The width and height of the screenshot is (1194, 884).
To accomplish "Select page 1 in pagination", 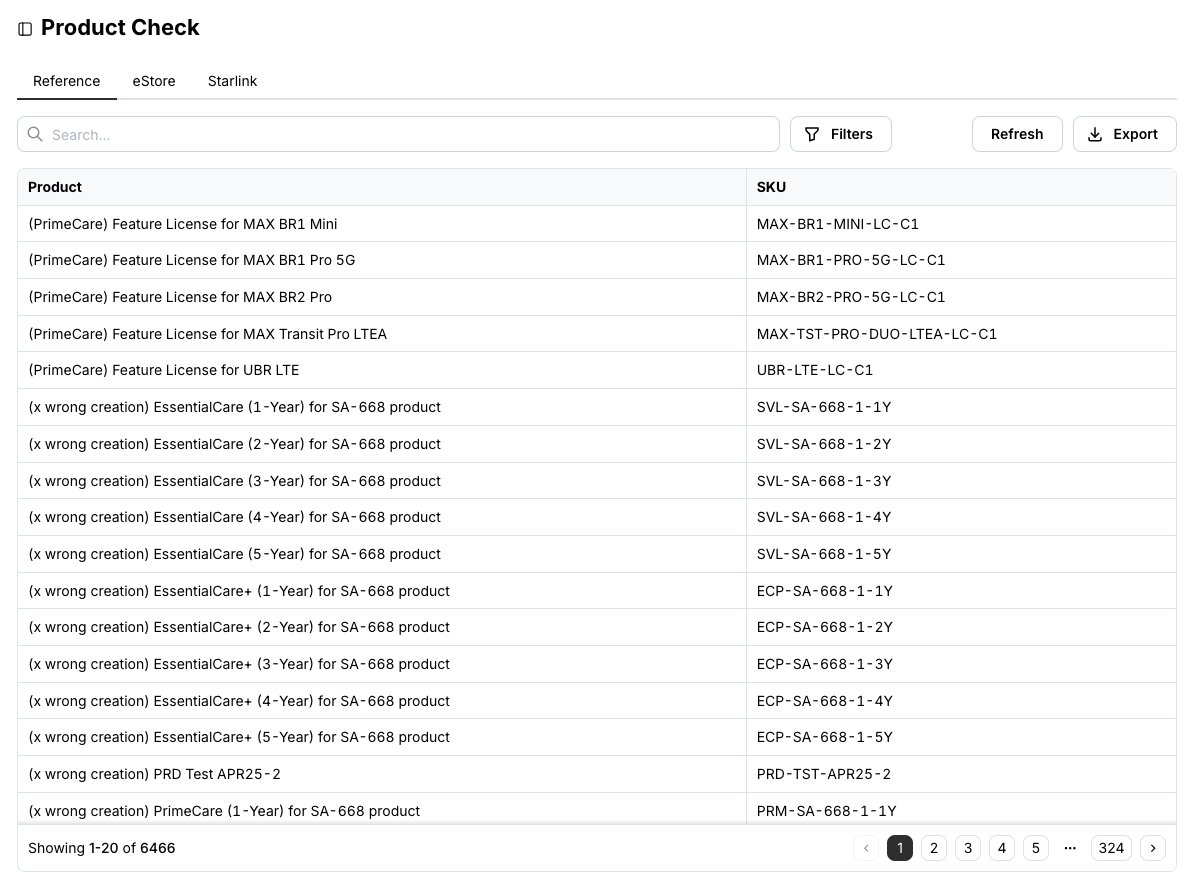I will tap(900, 848).
